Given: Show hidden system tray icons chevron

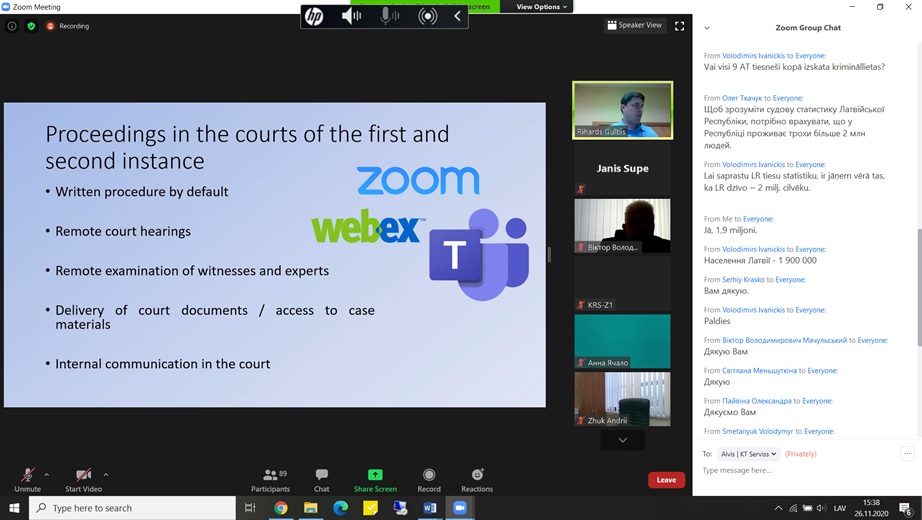Looking at the screenshot, I should click(x=778, y=508).
